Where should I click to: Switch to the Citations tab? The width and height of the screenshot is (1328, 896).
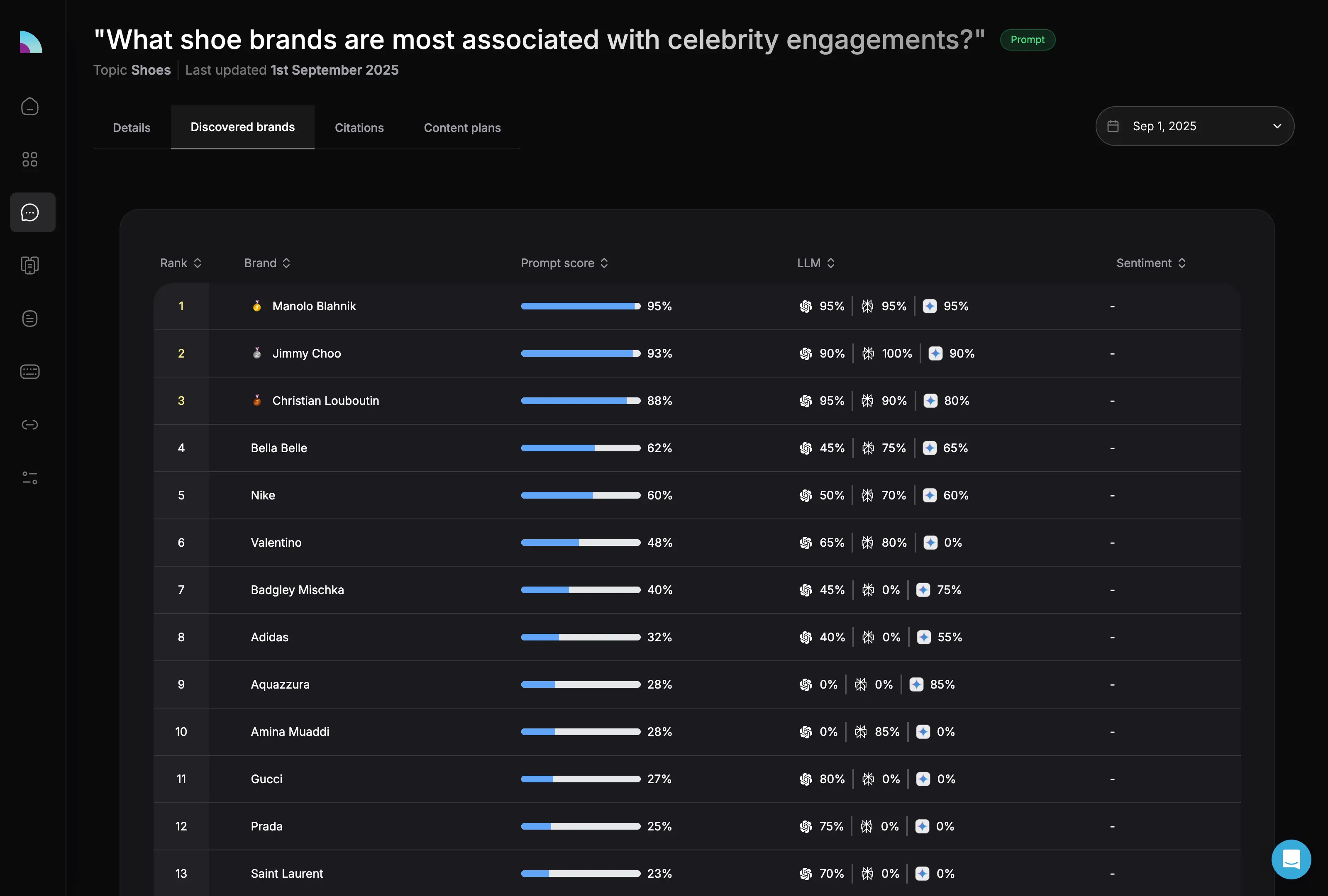[x=359, y=127]
